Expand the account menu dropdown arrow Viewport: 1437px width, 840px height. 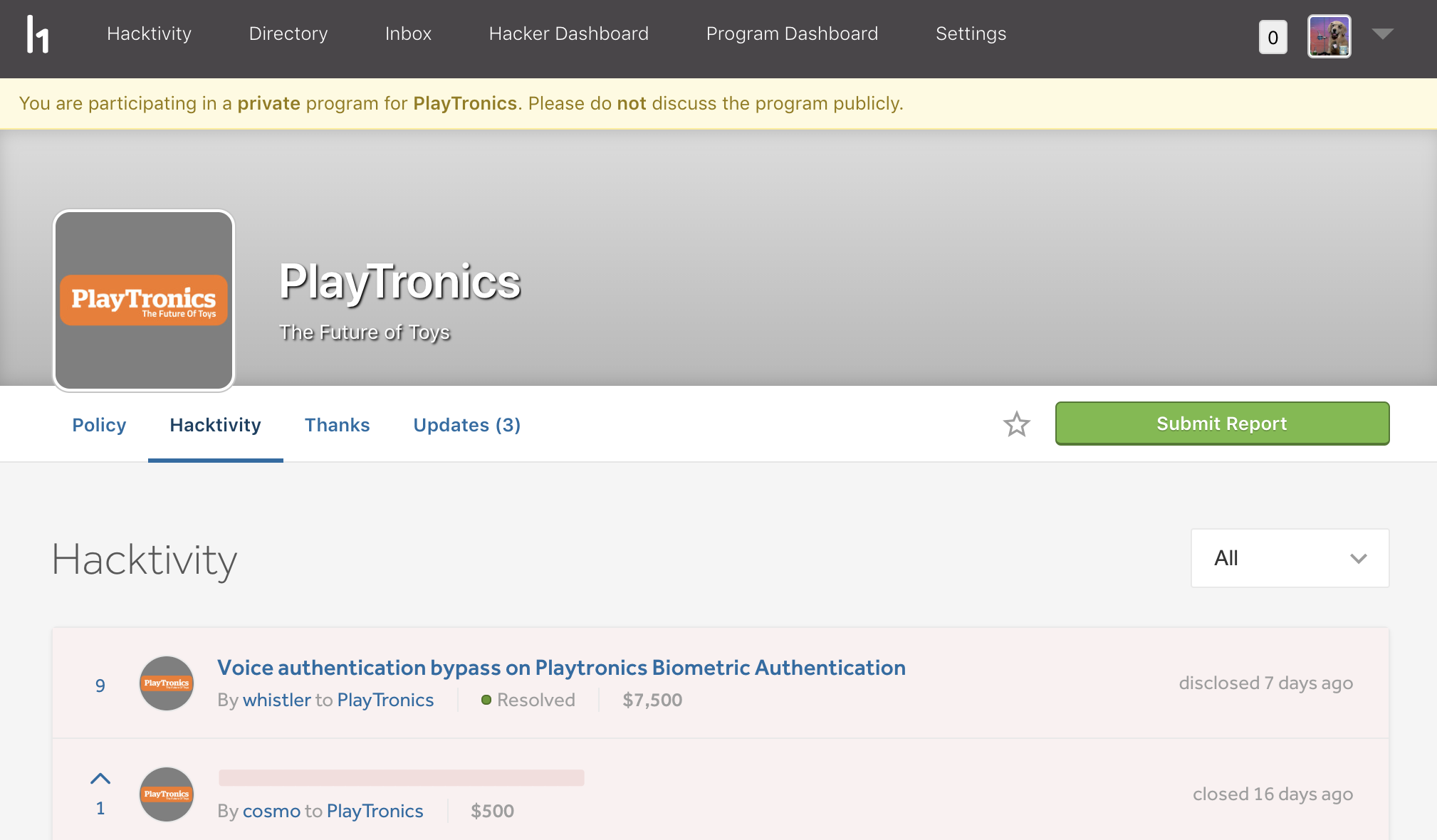click(1382, 34)
